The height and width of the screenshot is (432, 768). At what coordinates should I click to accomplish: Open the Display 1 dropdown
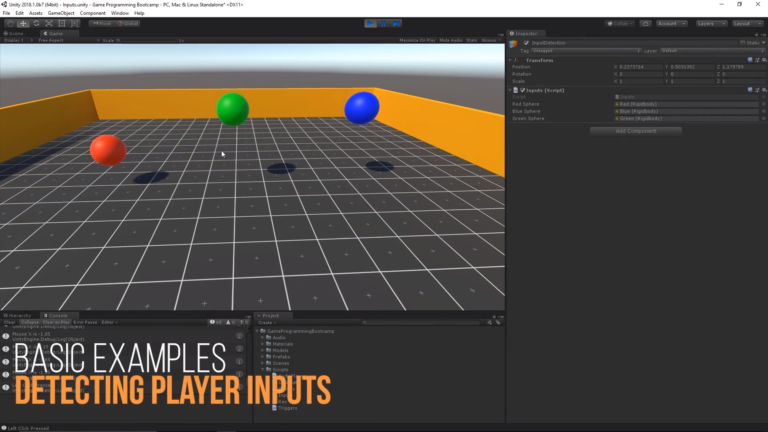click(18, 40)
